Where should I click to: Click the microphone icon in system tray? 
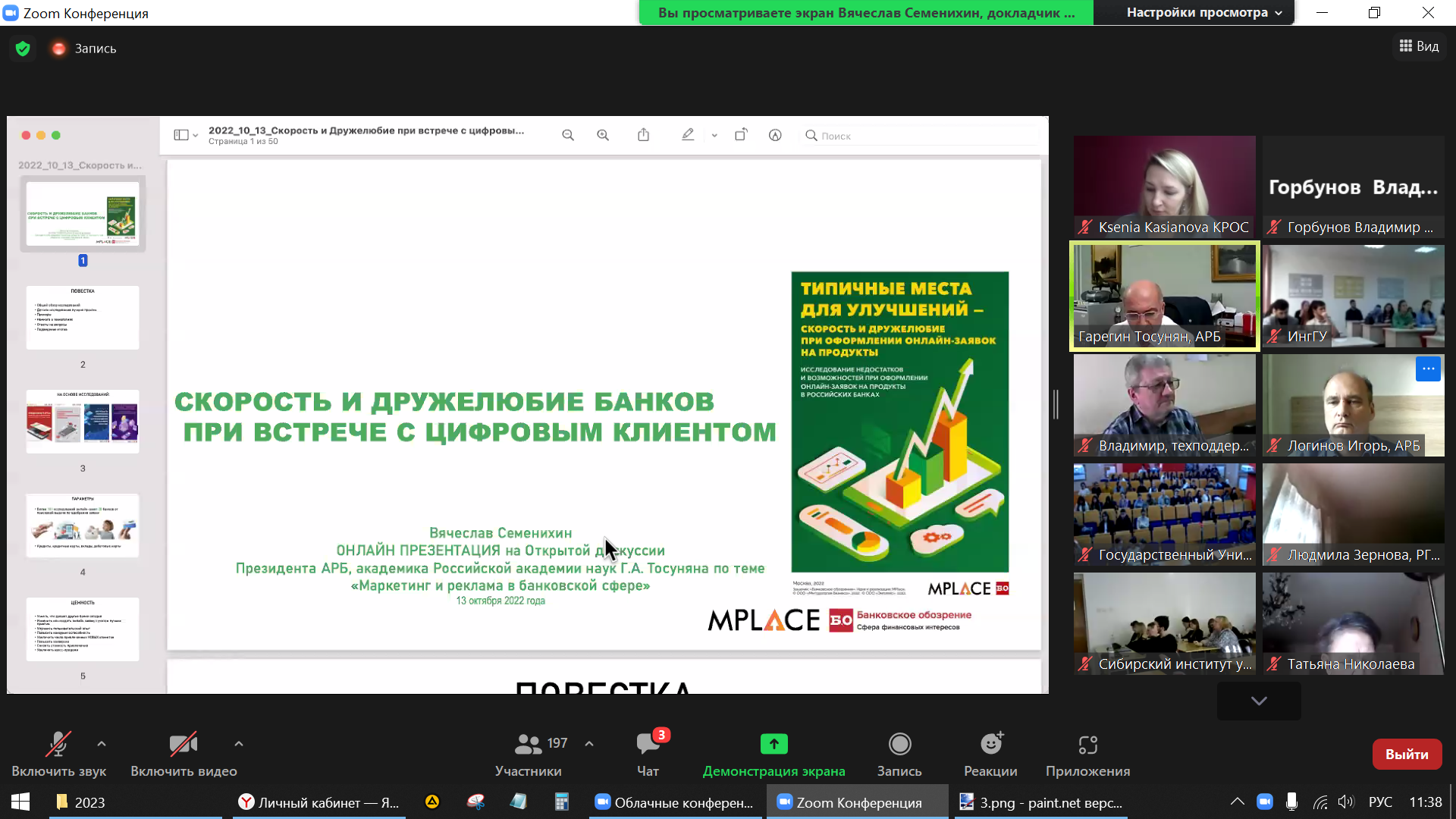[x=1291, y=802]
